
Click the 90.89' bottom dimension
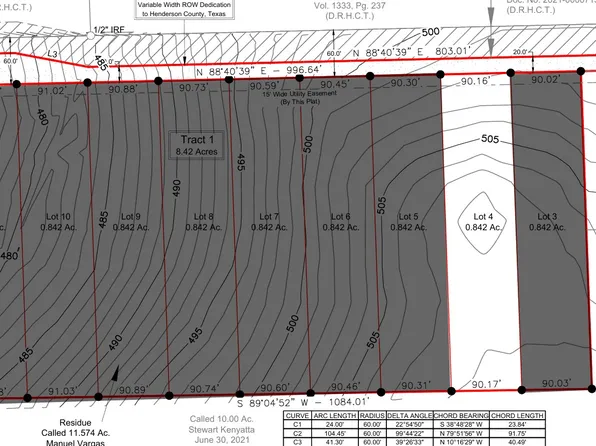pos(133,390)
